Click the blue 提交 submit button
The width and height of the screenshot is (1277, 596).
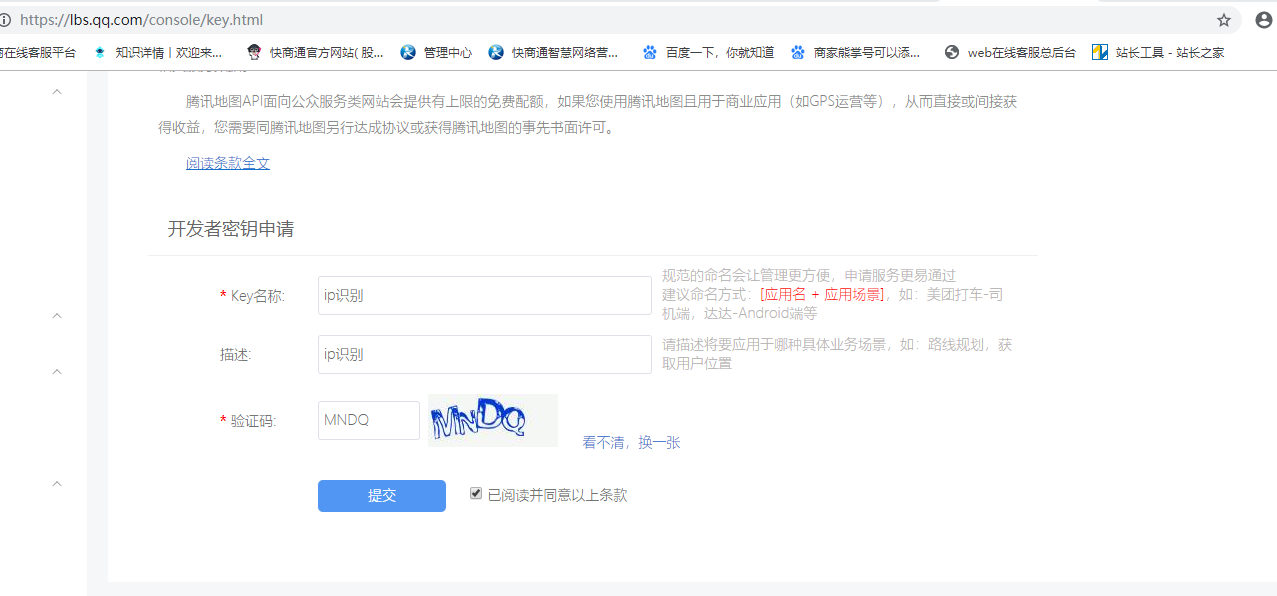(x=382, y=496)
